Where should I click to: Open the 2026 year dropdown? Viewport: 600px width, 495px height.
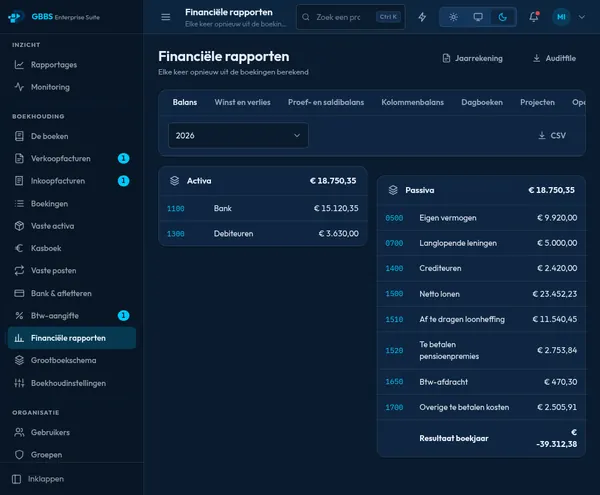click(x=238, y=135)
